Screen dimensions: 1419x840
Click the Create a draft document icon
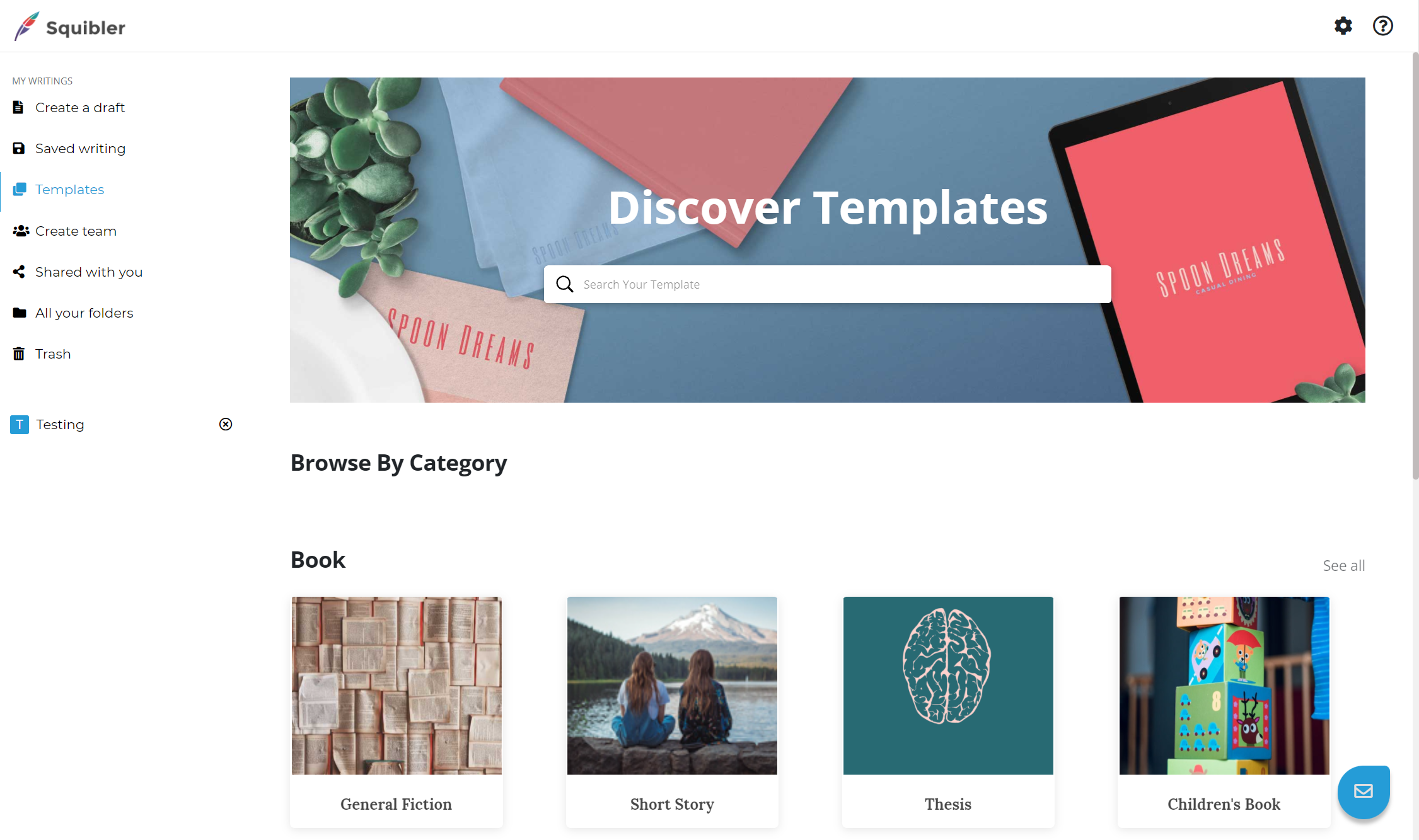(18, 107)
